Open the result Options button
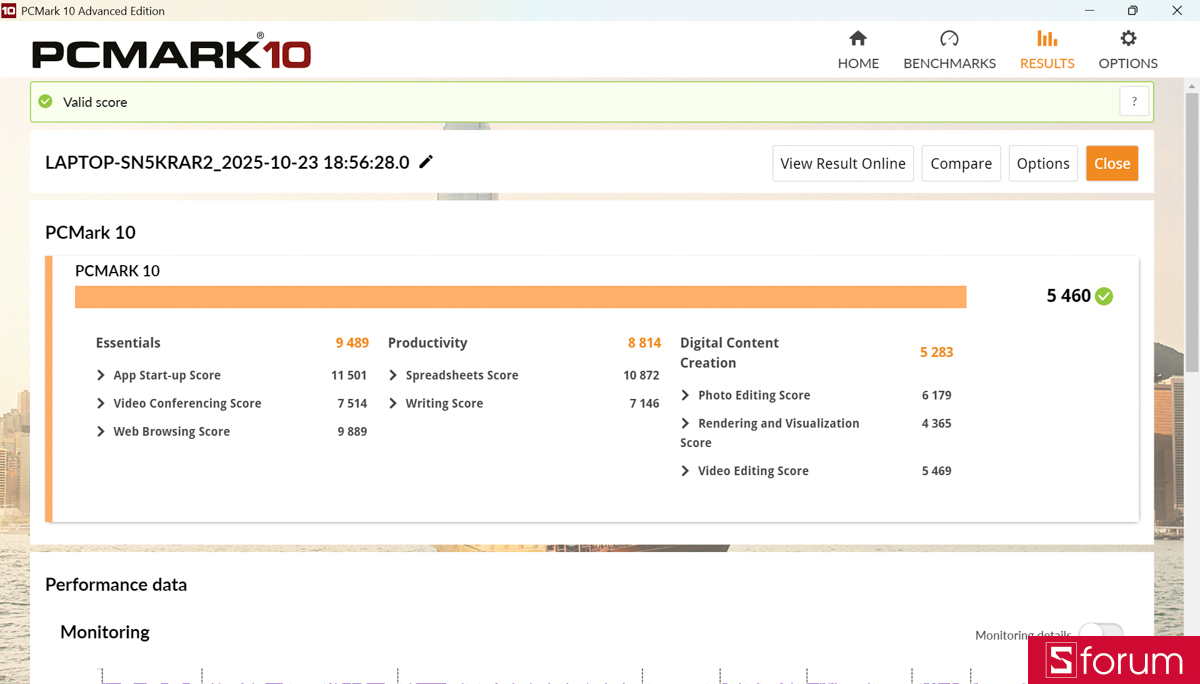 pyautogui.click(x=1043, y=163)
